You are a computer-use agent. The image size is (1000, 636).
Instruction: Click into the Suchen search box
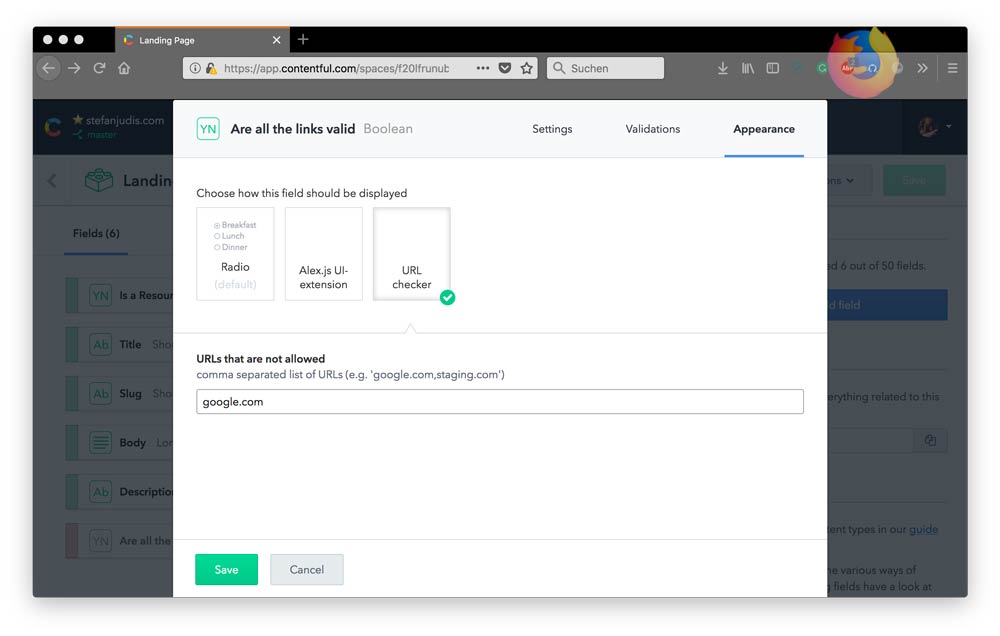coord(605,68)
